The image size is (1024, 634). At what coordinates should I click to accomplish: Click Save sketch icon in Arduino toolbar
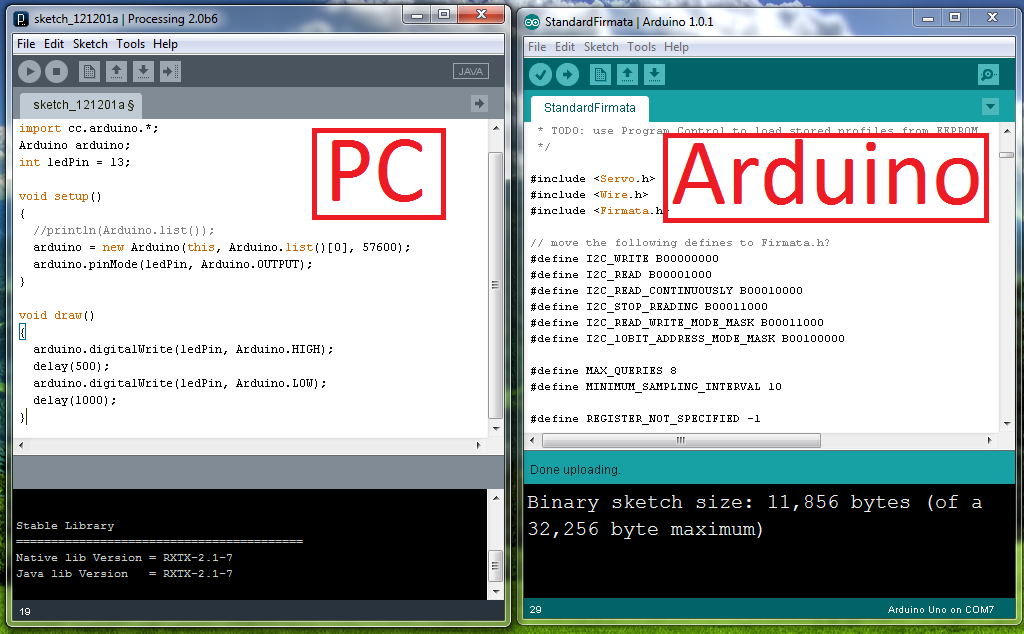[x=654, y=74]
